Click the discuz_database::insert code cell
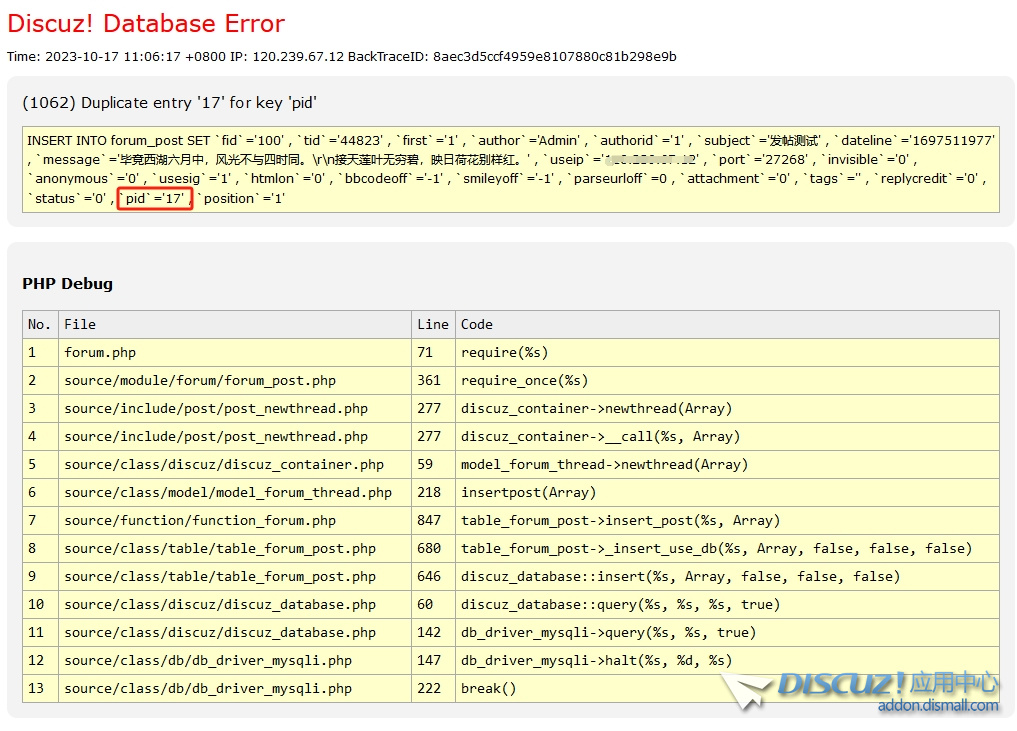Screen dimensions: 1017x731 727,576
